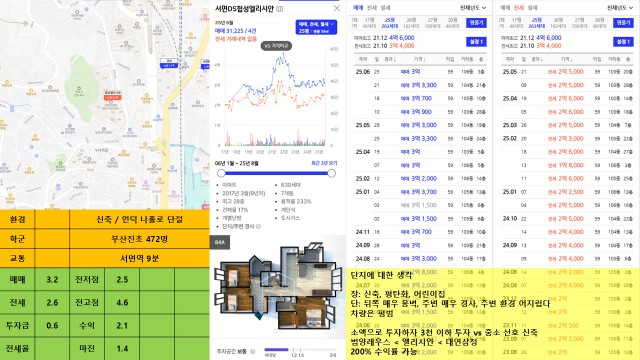The height and width of the screenshot is (360, 640).
Task: Select the 신축 / 언덕 나홀로 단절 cell
Action: [140, 220]
